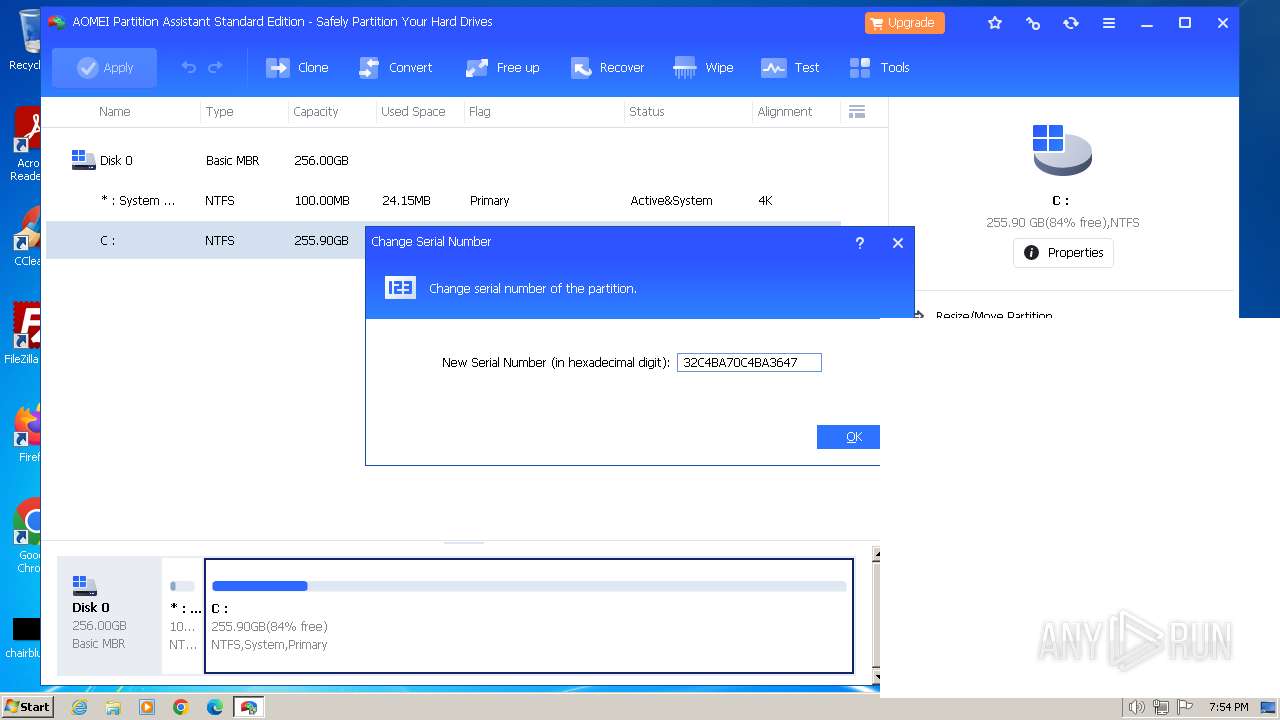Image resolution: width=1280 pixels, height=720 pixels.
Task: Open the Convert menu
Action: pyautogui.click(x=395, y=67)
